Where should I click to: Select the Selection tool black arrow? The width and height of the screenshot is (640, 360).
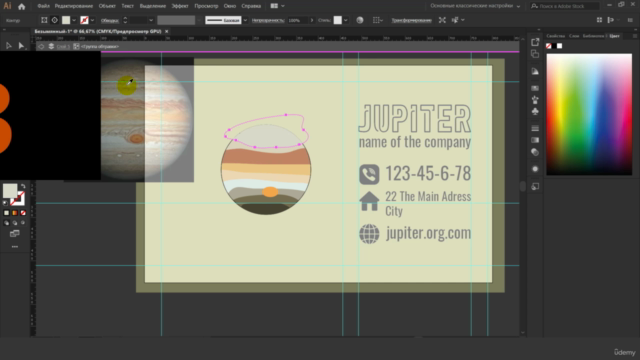point(9,46)
